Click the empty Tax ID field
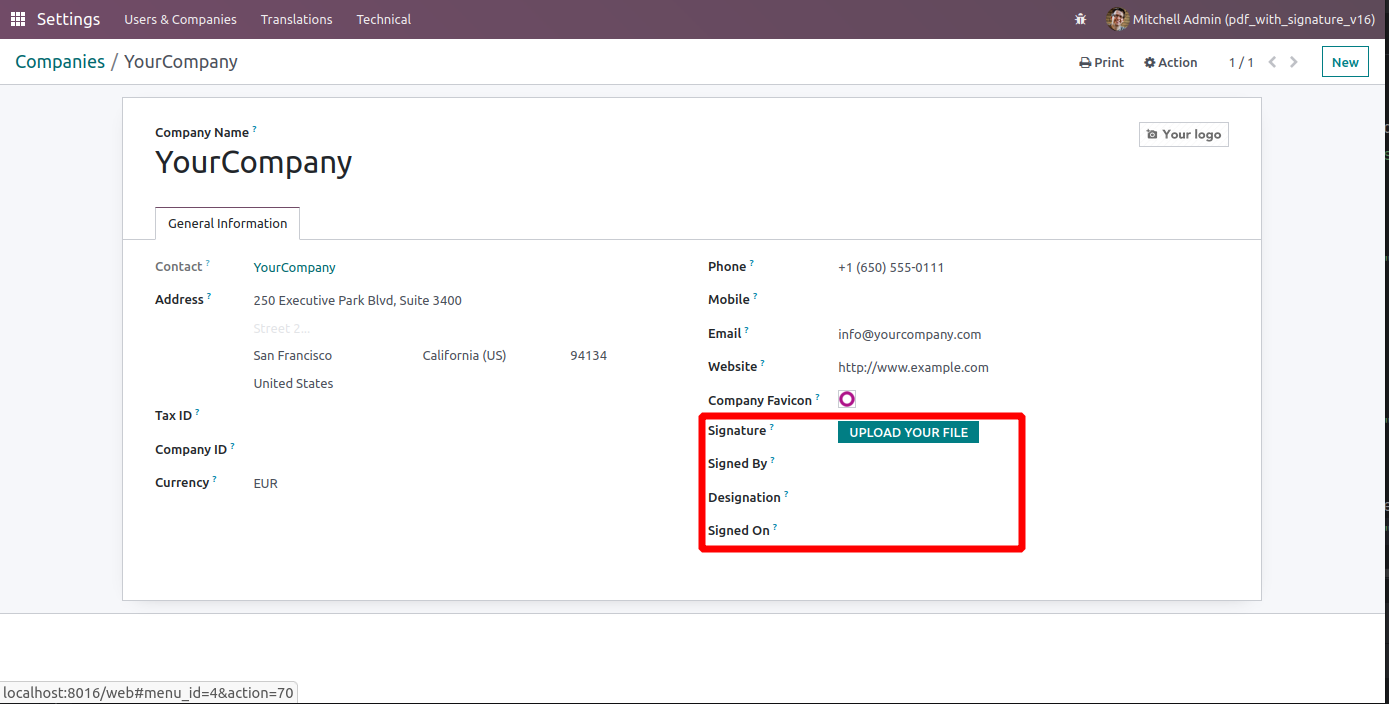 point(430,416)
